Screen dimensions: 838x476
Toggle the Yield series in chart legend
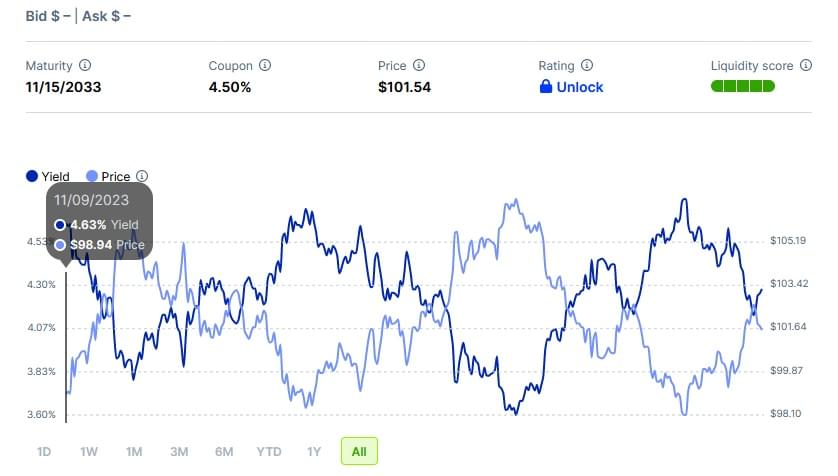pos(48,176)
